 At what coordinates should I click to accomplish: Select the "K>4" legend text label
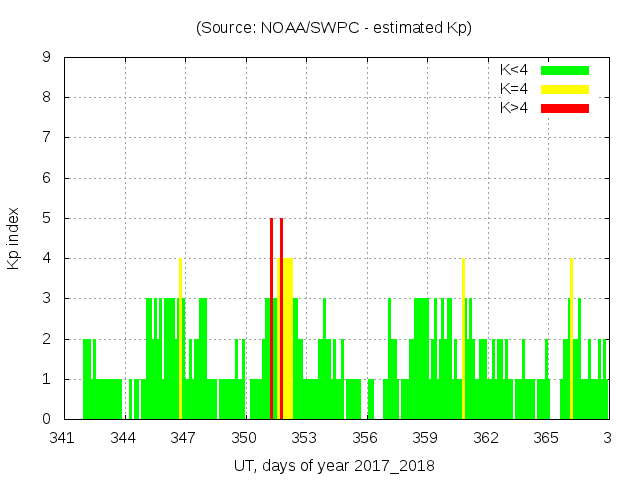pyautogui.click(x=514, y=108)
